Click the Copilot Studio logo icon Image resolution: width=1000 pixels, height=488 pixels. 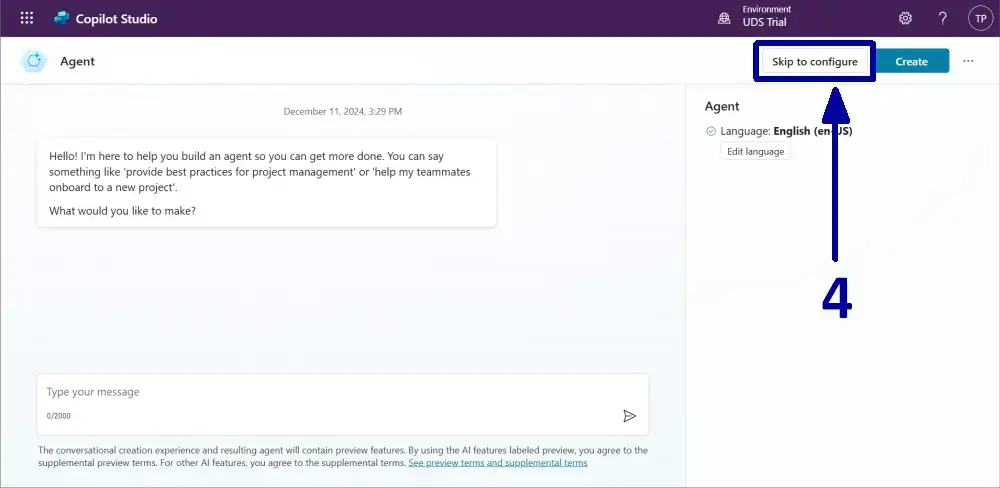pos(61,18)
